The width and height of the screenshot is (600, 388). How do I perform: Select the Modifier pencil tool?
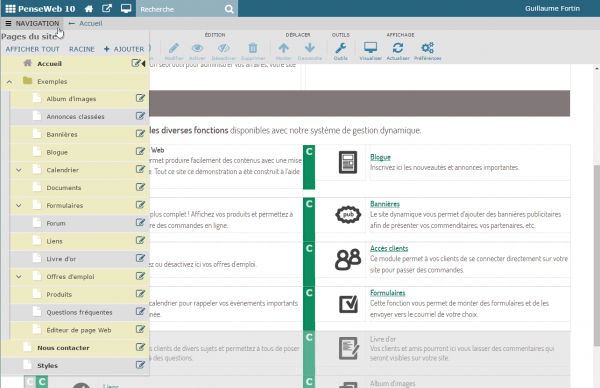[x=174, y=51]
